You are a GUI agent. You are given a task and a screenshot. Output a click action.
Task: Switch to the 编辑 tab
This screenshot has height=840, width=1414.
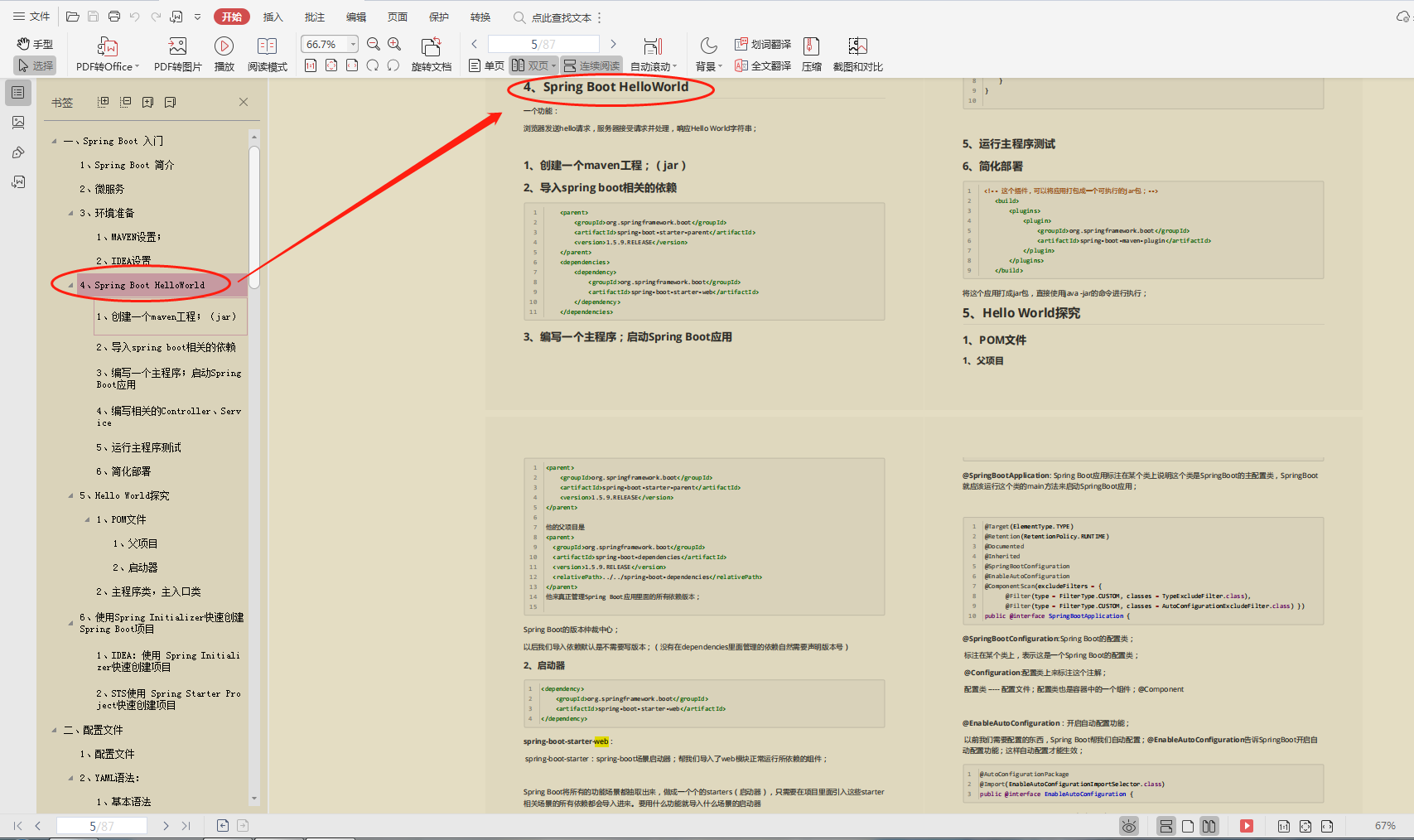[356, 17]
